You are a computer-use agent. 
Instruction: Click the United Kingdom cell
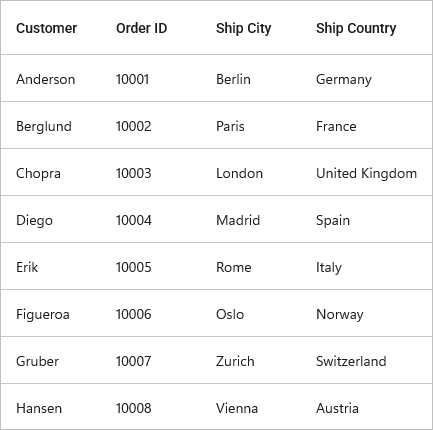coord(366,173)
